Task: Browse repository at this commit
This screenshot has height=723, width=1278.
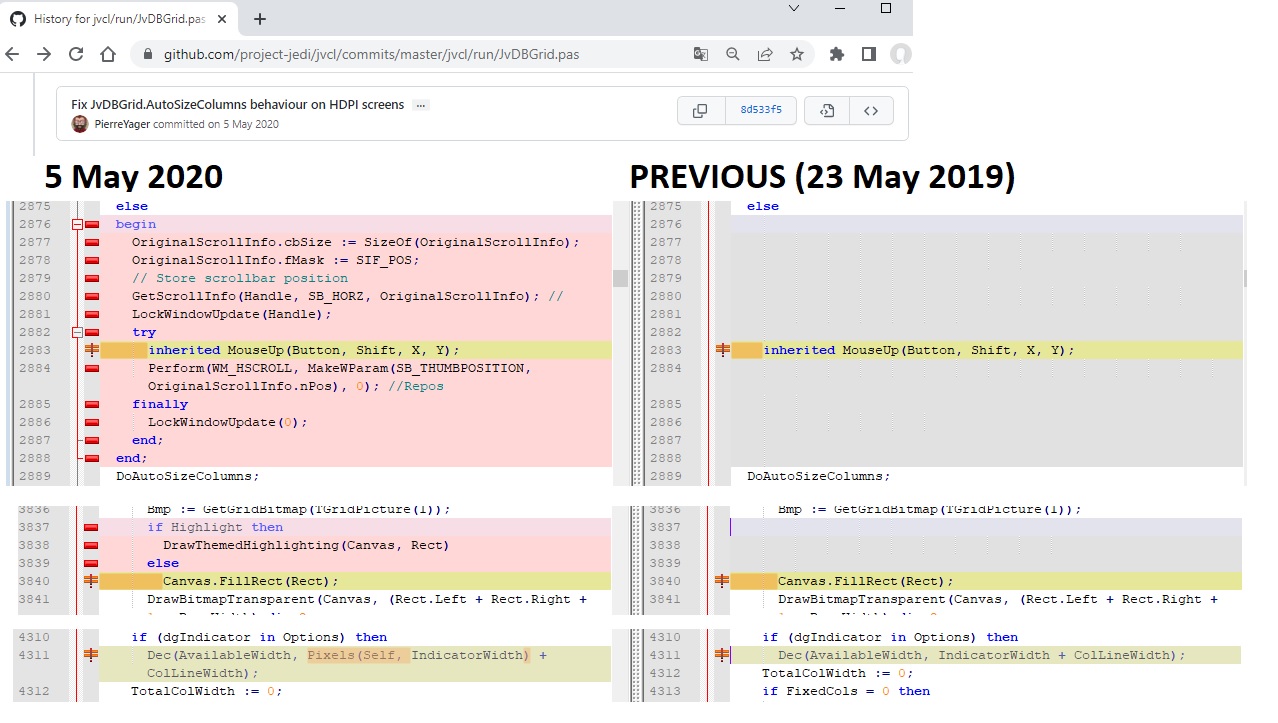Action: pyautogui.click(x=871, y=111)
